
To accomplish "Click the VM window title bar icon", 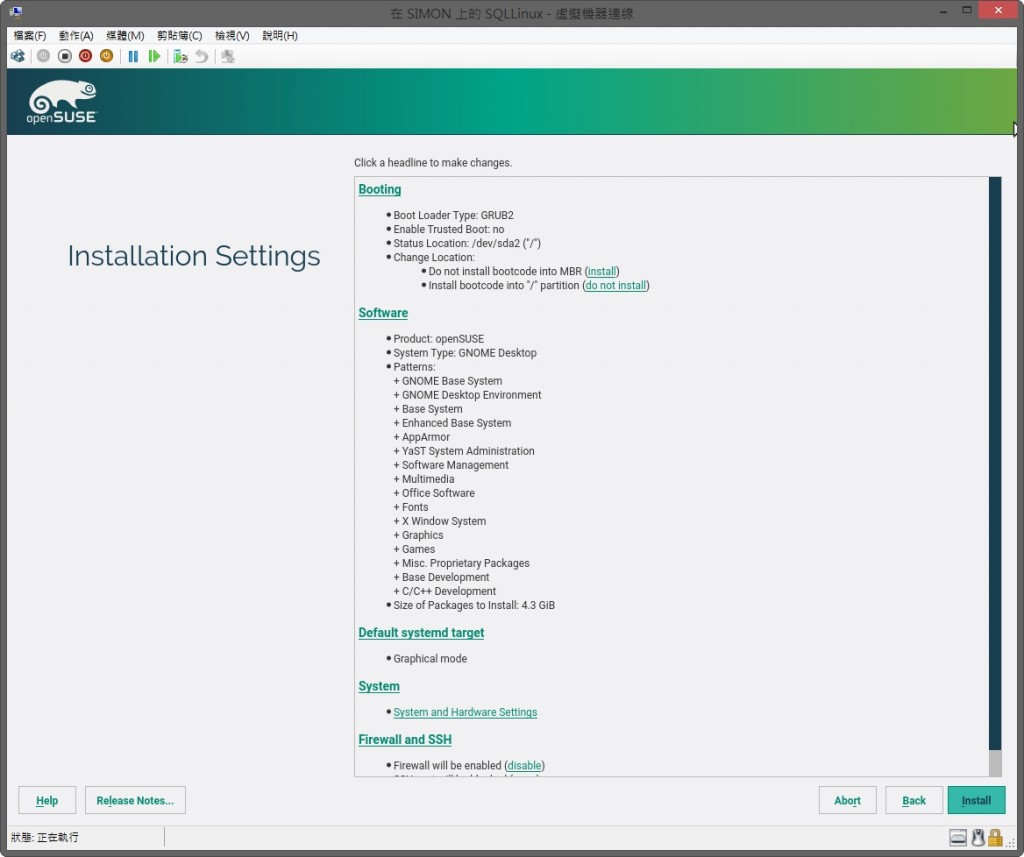I will (x=16, y=12).
